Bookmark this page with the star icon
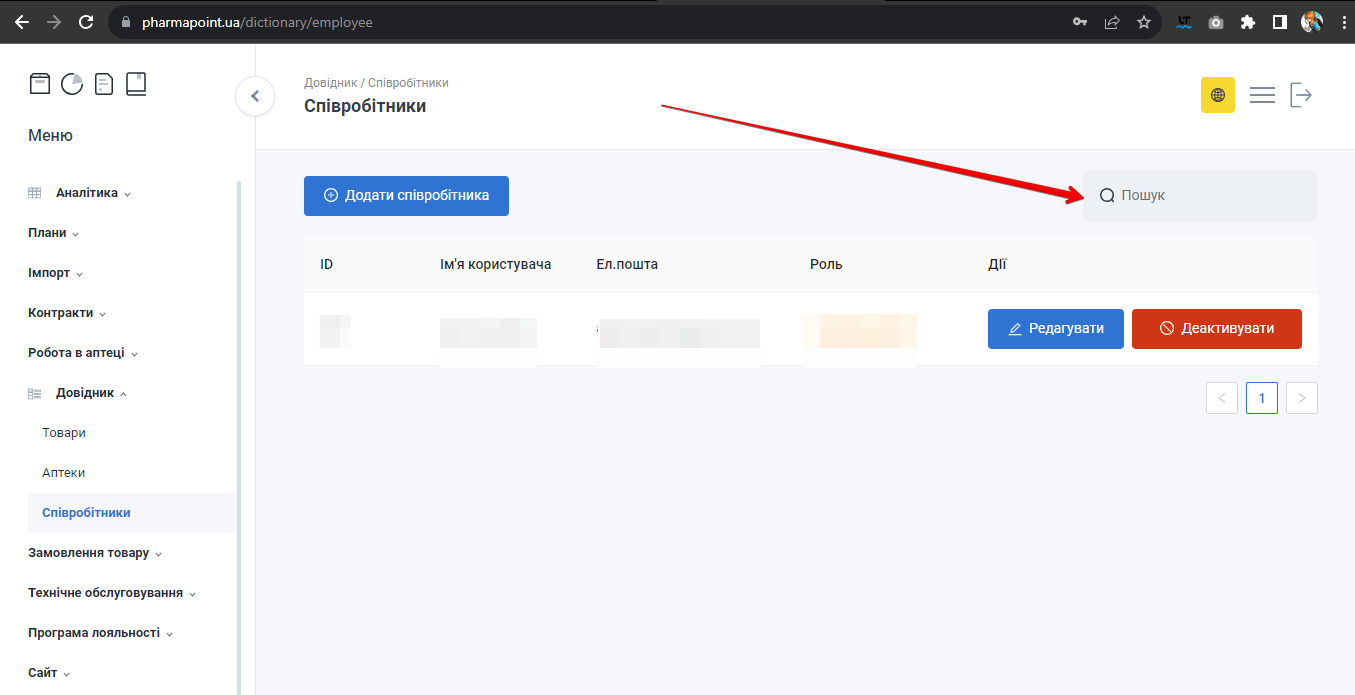Viewport: 1355px width, 695px height. (1144, 22)
